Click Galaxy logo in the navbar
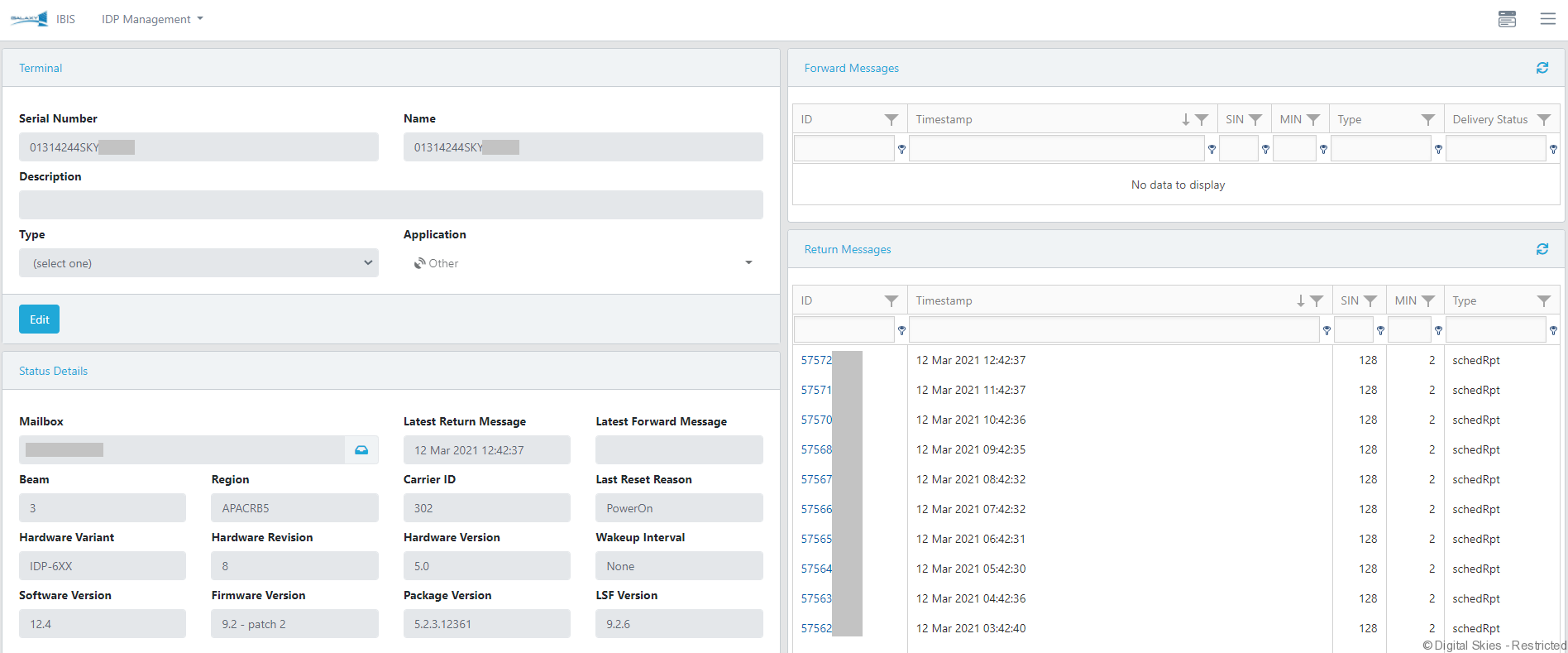Screen dimensions: 1568x653 click(29, 19)
